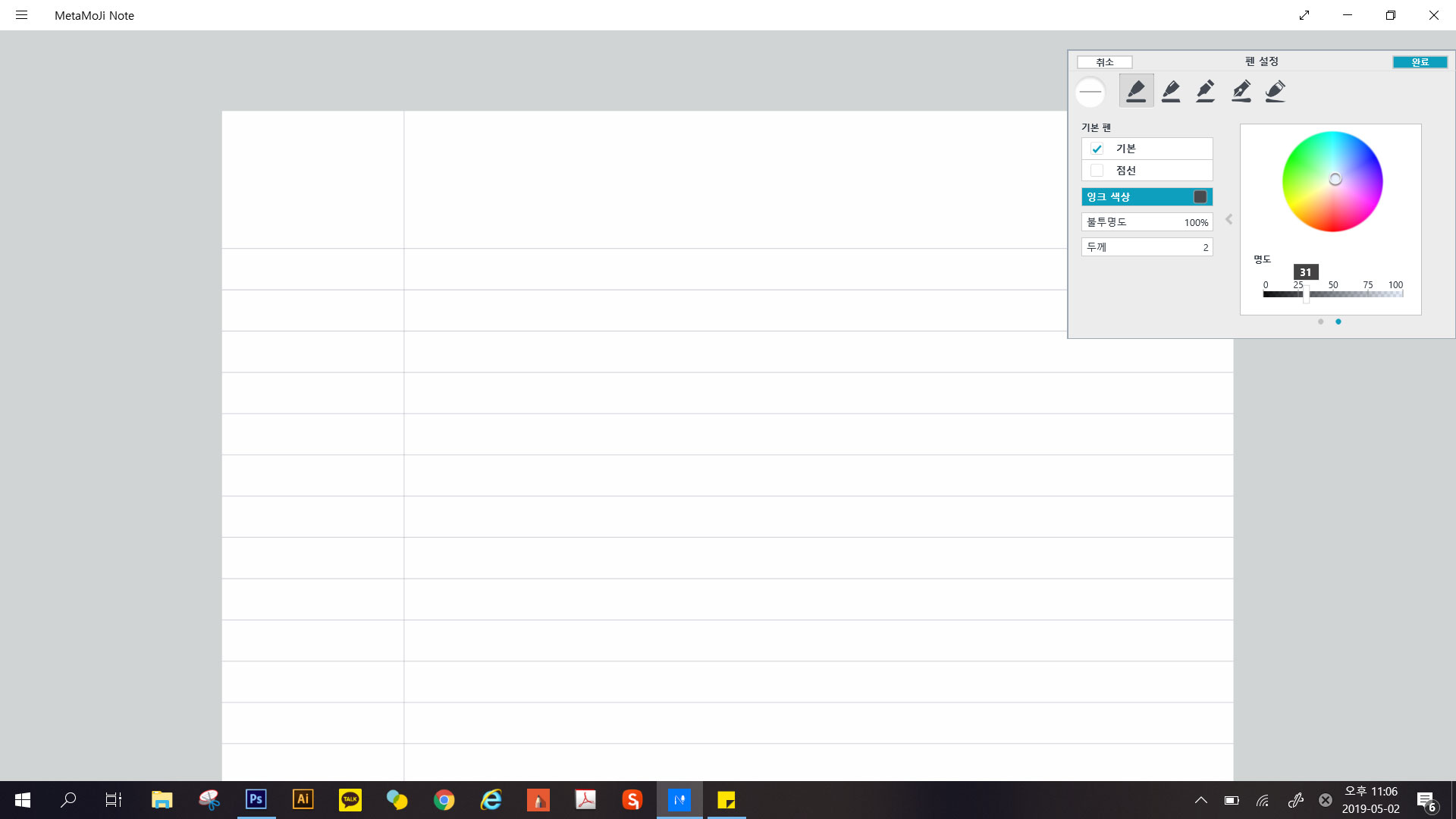Click the 완료 done button
This screenshot has height=819, width=1456.
(1420, 62)
